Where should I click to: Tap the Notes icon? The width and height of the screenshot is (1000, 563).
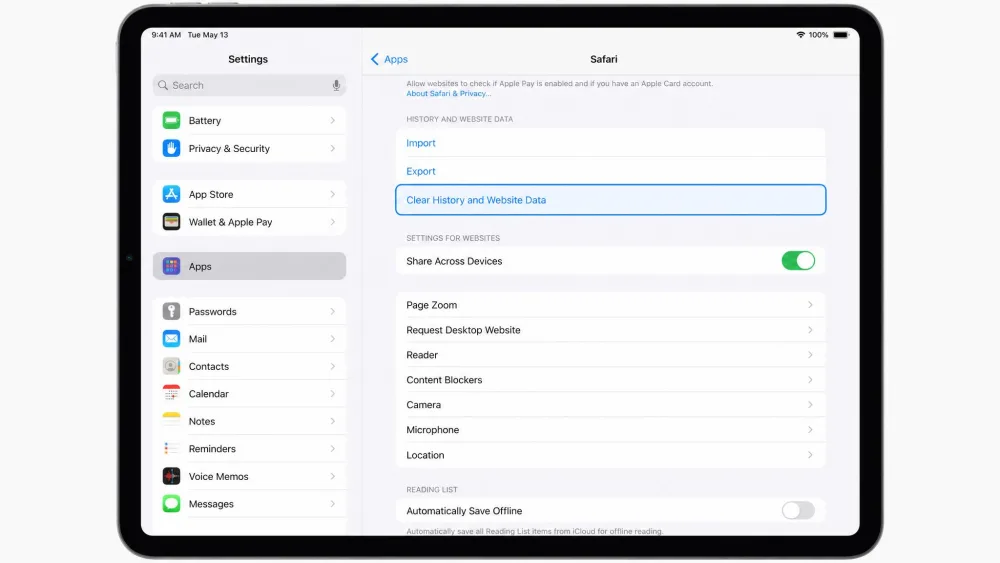(171, 421)
